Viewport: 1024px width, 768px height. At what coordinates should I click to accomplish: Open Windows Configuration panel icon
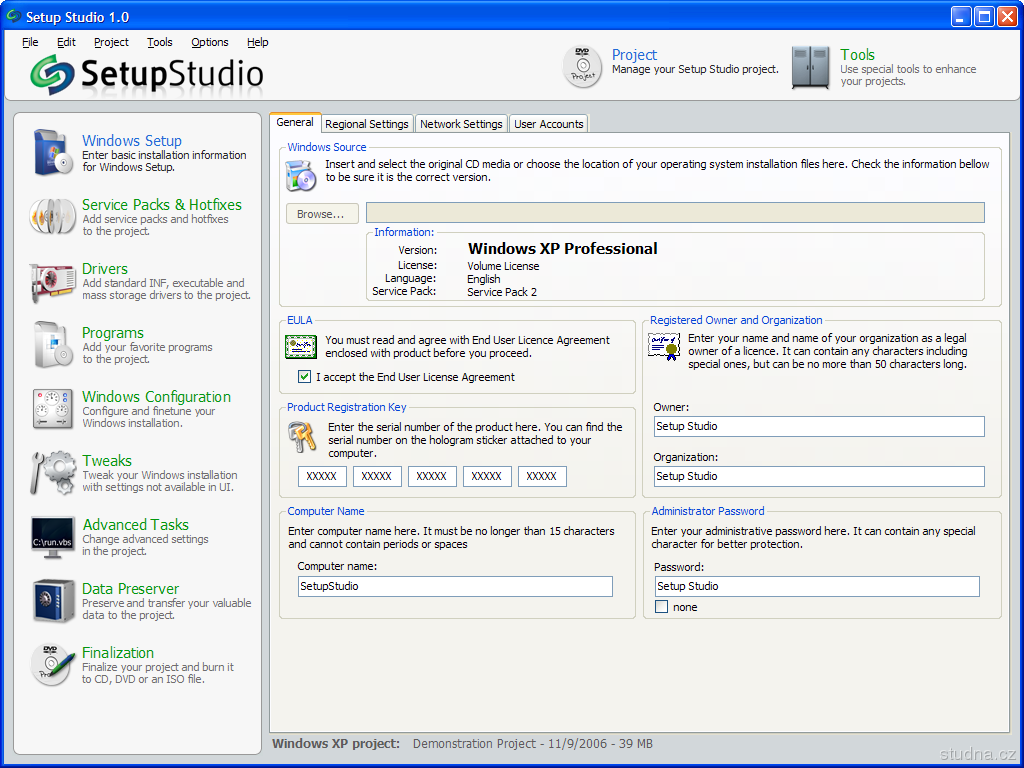pyautogui.click(x=52, y=408)
